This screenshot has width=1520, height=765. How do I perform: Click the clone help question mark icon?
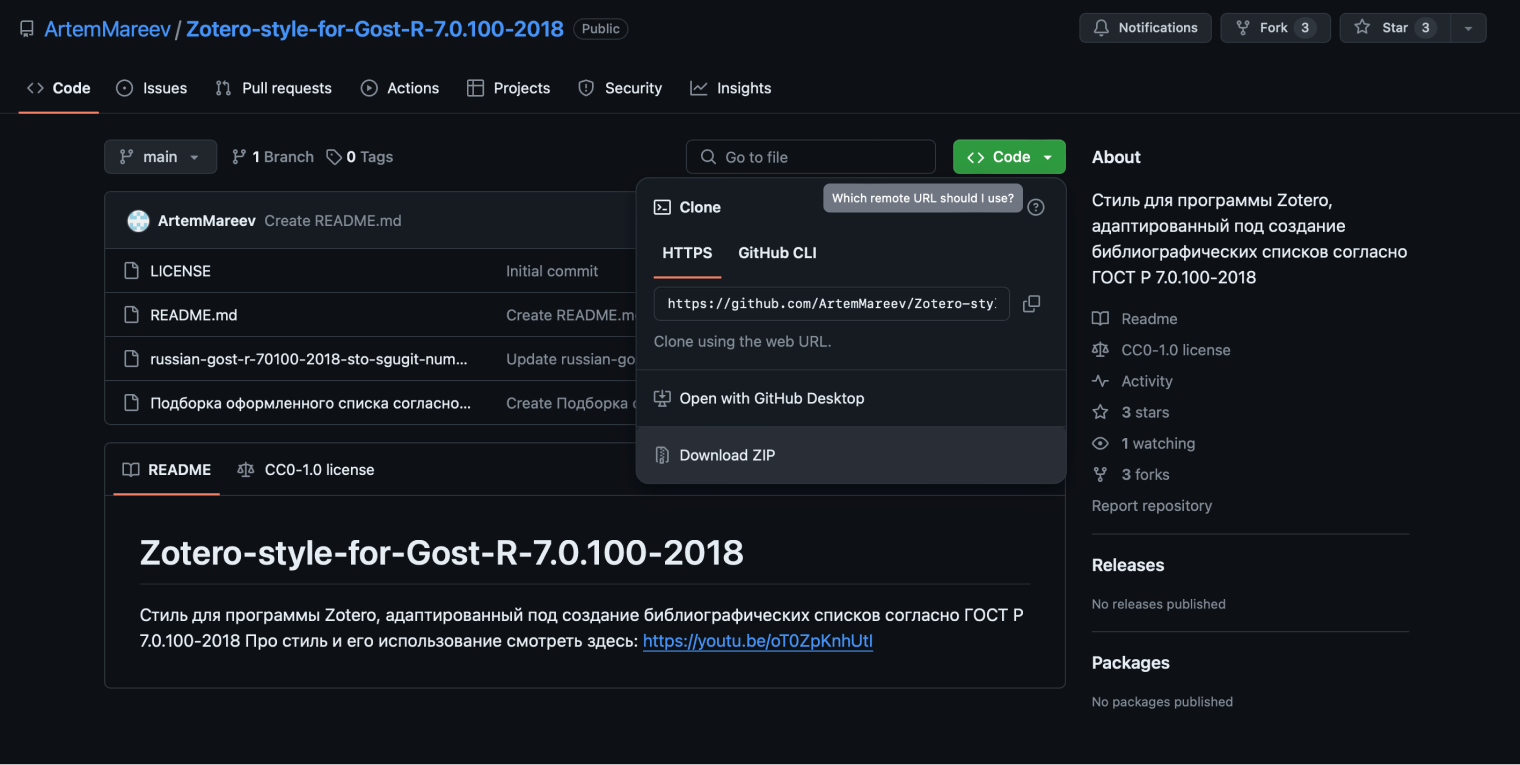pyautogui.click(x=1036, y=207)
